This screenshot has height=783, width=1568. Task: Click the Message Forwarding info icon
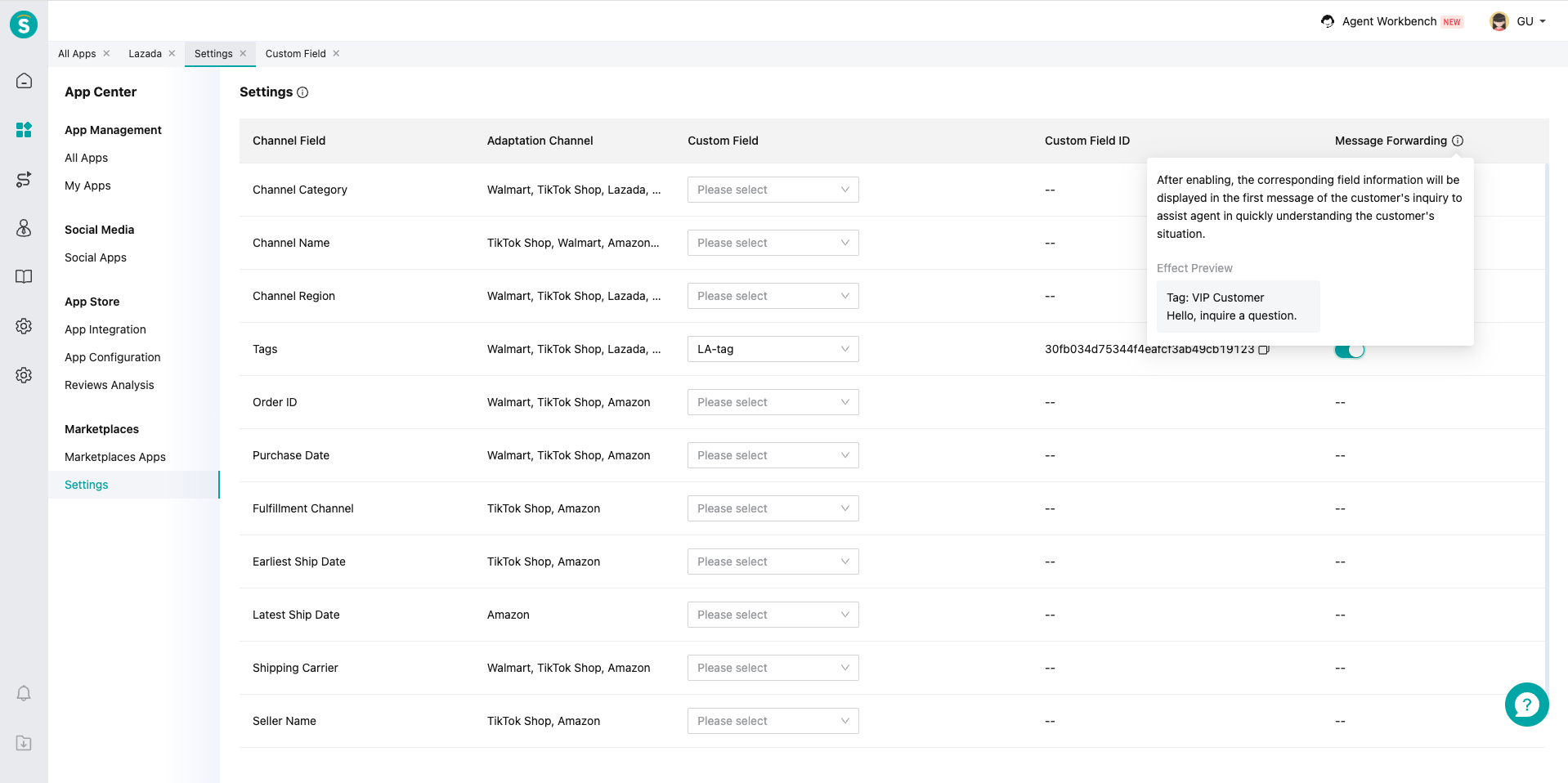[x=1458, y=141]
